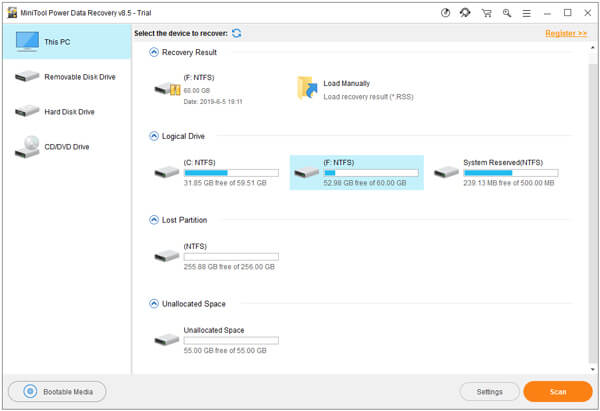Collapse the Logical Drive section
Image resolution: width=600 pixels, height=411 pixels.
154,136
